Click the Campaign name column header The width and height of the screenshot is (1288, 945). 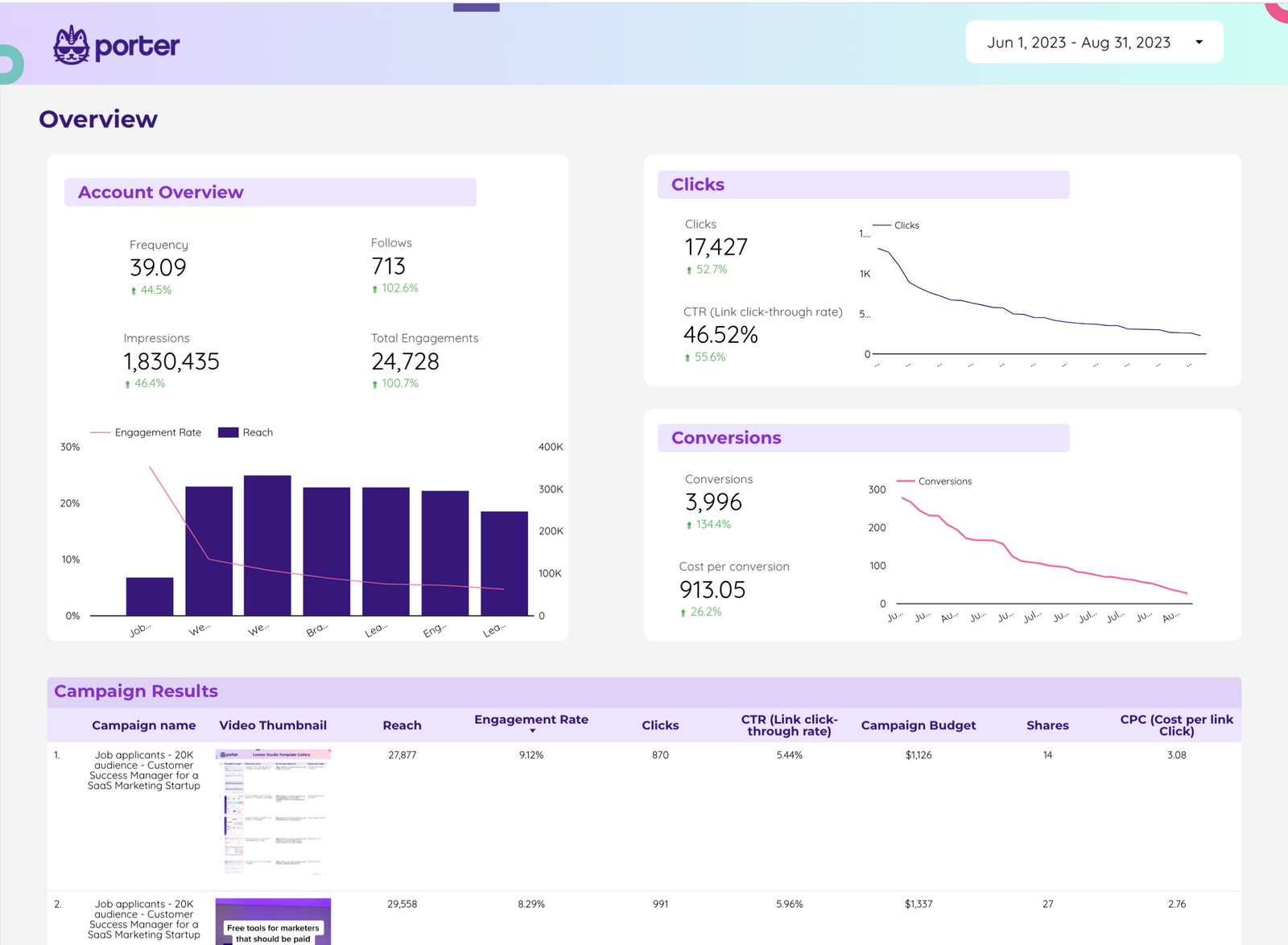pos(143,725)
